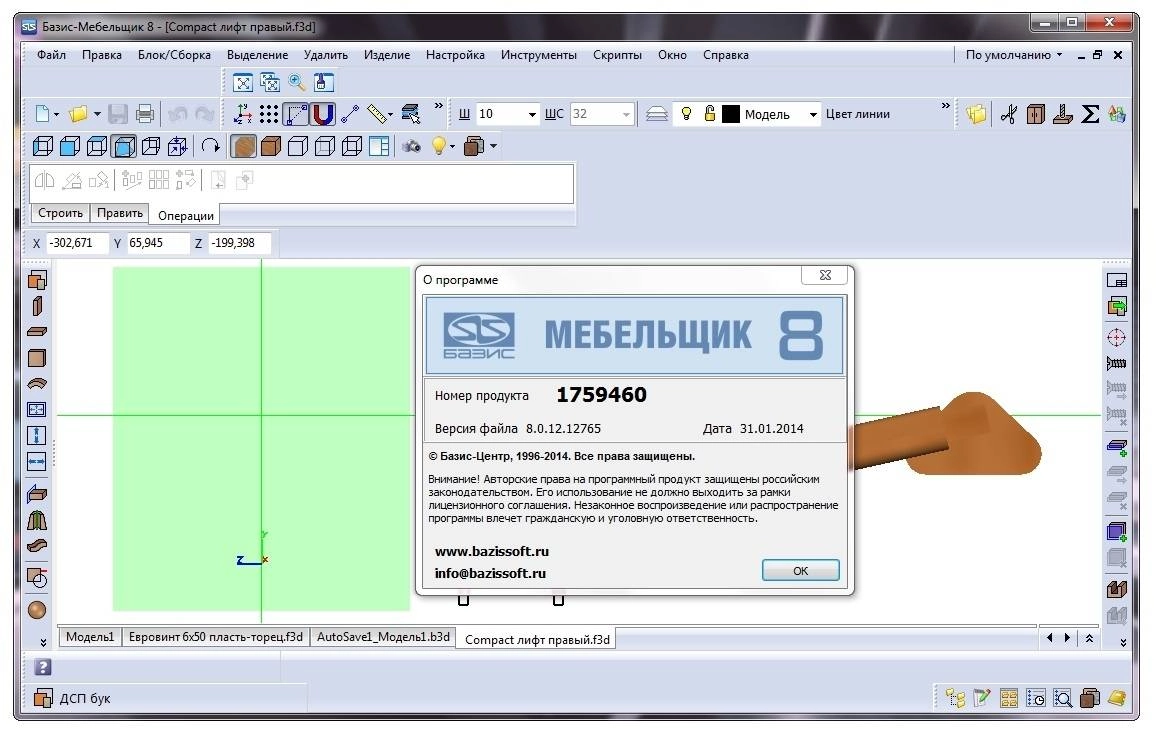The height and width of the screenshot is (740, 1157).
Task: Click the brown sphere icon in left toolbar
Action: 37,610
